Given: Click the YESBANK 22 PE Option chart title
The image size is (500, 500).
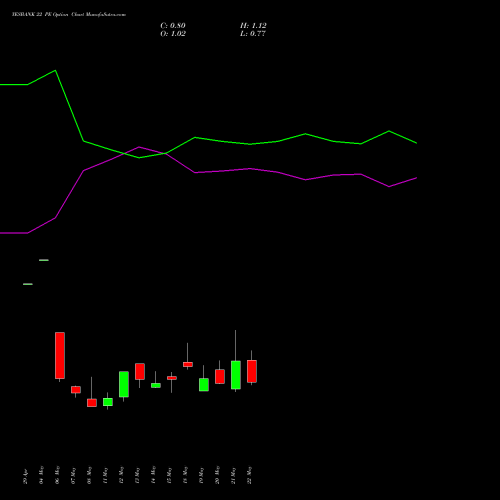Looking at the screenshot, I should click(69, 15).
